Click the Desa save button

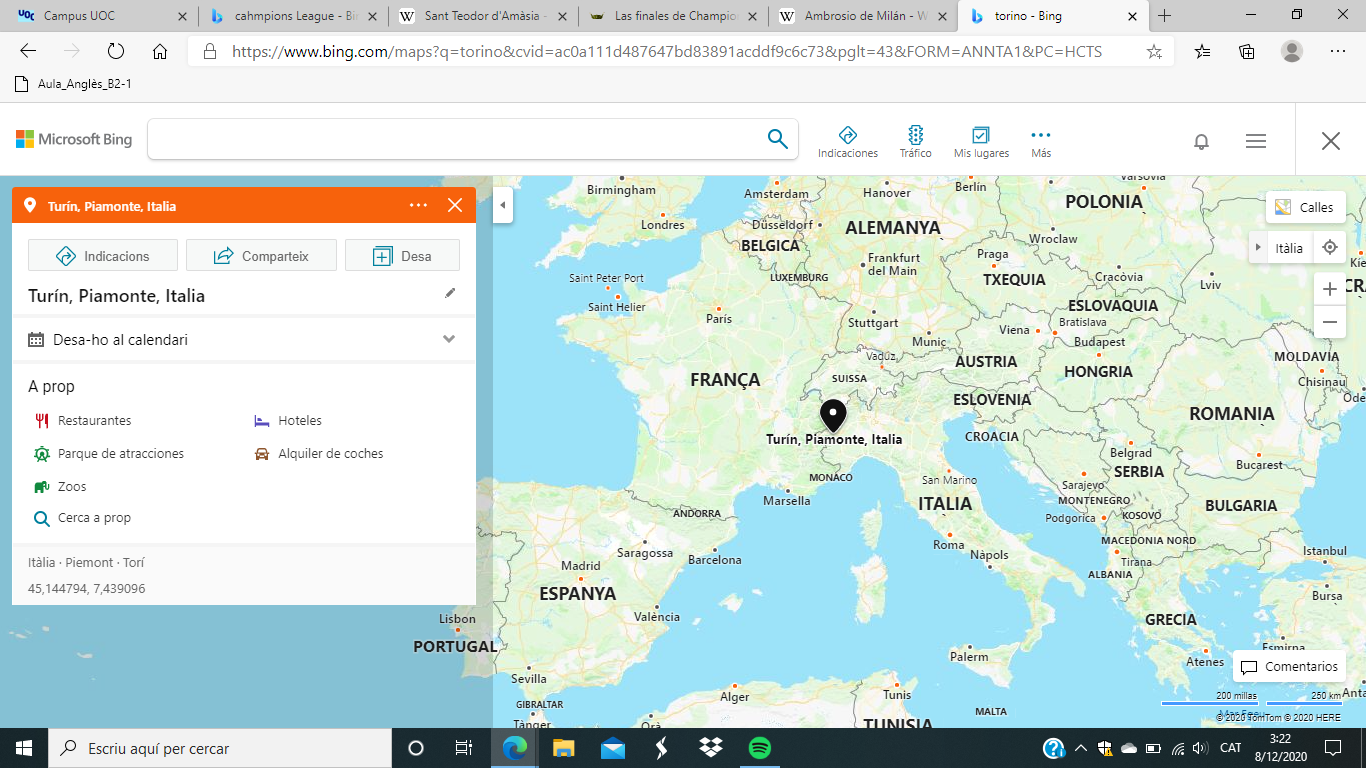point(402,255)
